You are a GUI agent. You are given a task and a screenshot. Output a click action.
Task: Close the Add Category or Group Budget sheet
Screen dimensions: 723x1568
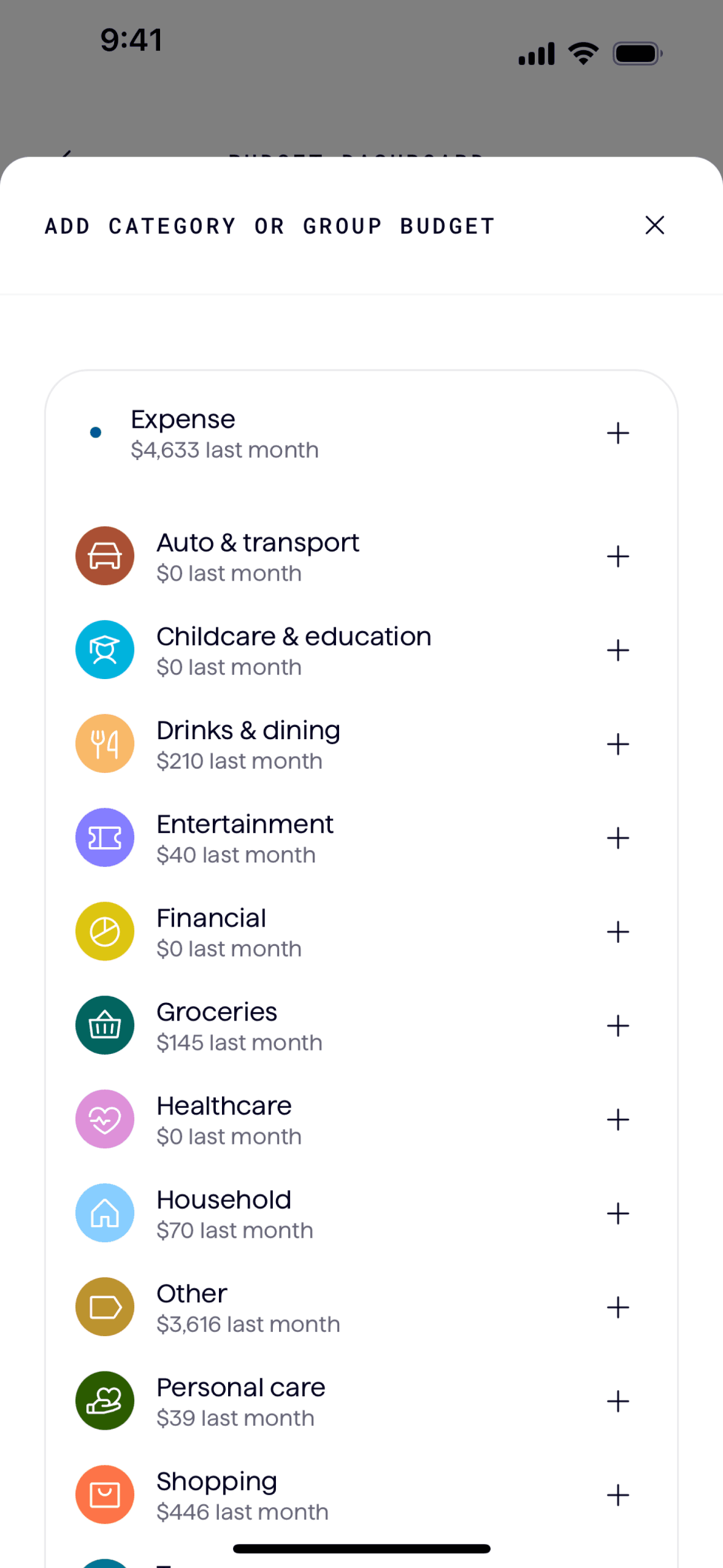pos(654,225)
